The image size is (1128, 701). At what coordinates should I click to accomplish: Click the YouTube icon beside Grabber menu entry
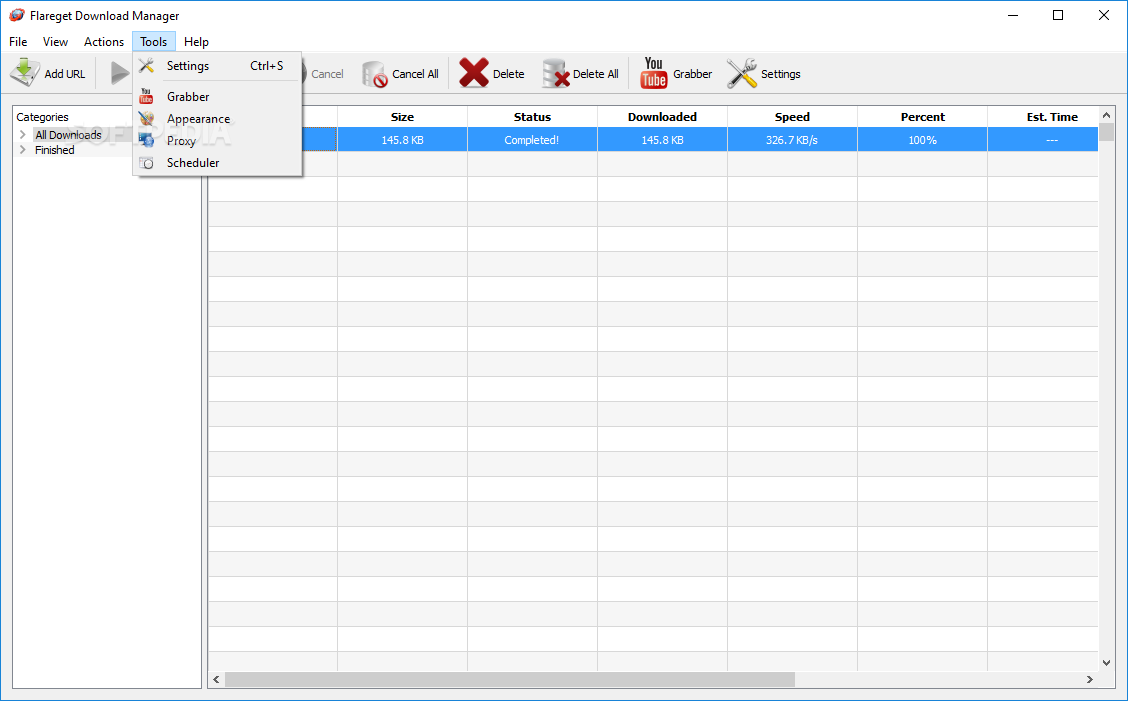click(146, 96)
